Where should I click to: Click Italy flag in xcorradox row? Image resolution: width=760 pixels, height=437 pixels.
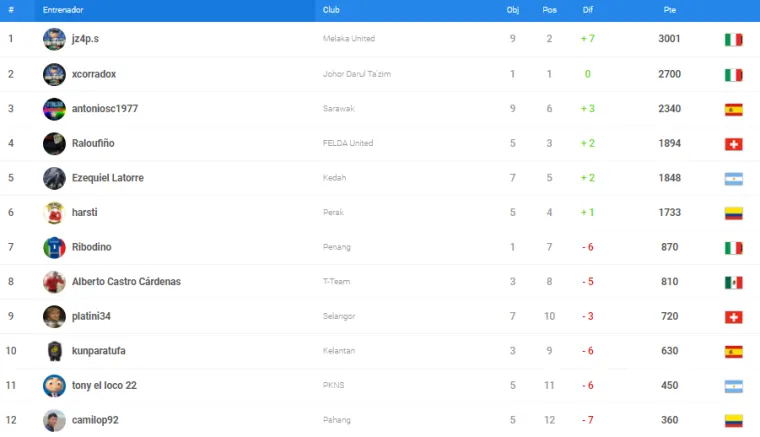click(x=733, y=75)
